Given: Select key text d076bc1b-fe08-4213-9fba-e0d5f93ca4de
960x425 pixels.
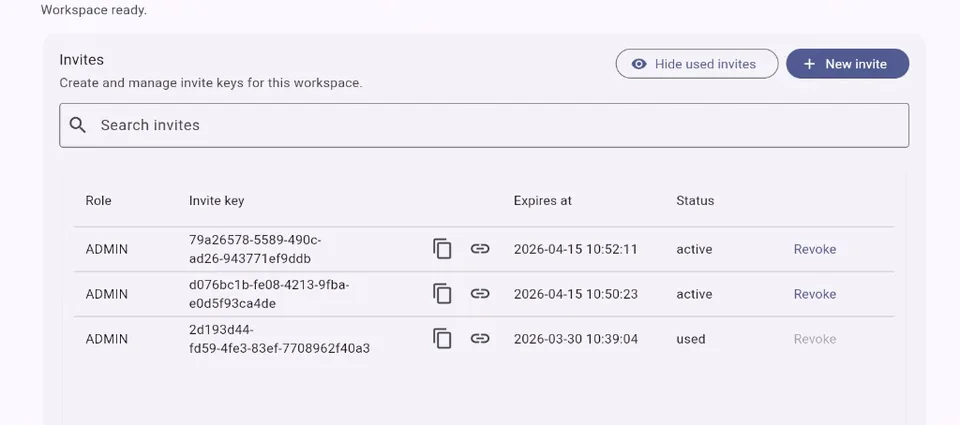Looking at the screenshot, I should click(269, 294).
